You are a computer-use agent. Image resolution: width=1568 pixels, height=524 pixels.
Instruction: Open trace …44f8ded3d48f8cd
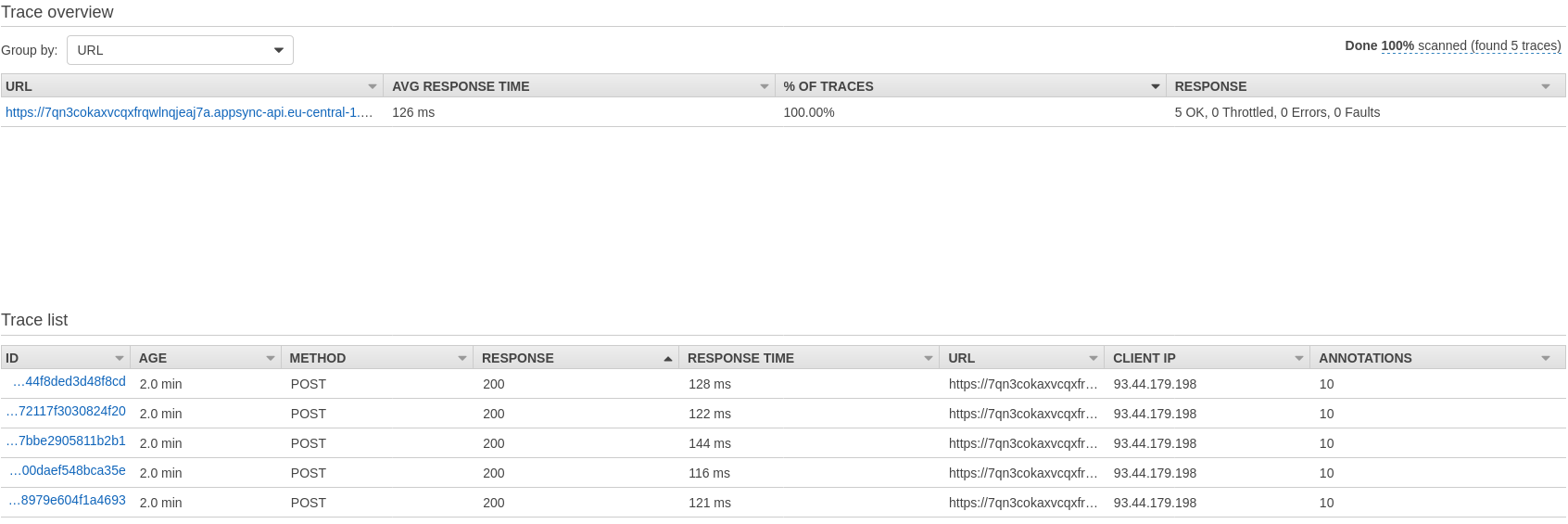tap(70, 381)
